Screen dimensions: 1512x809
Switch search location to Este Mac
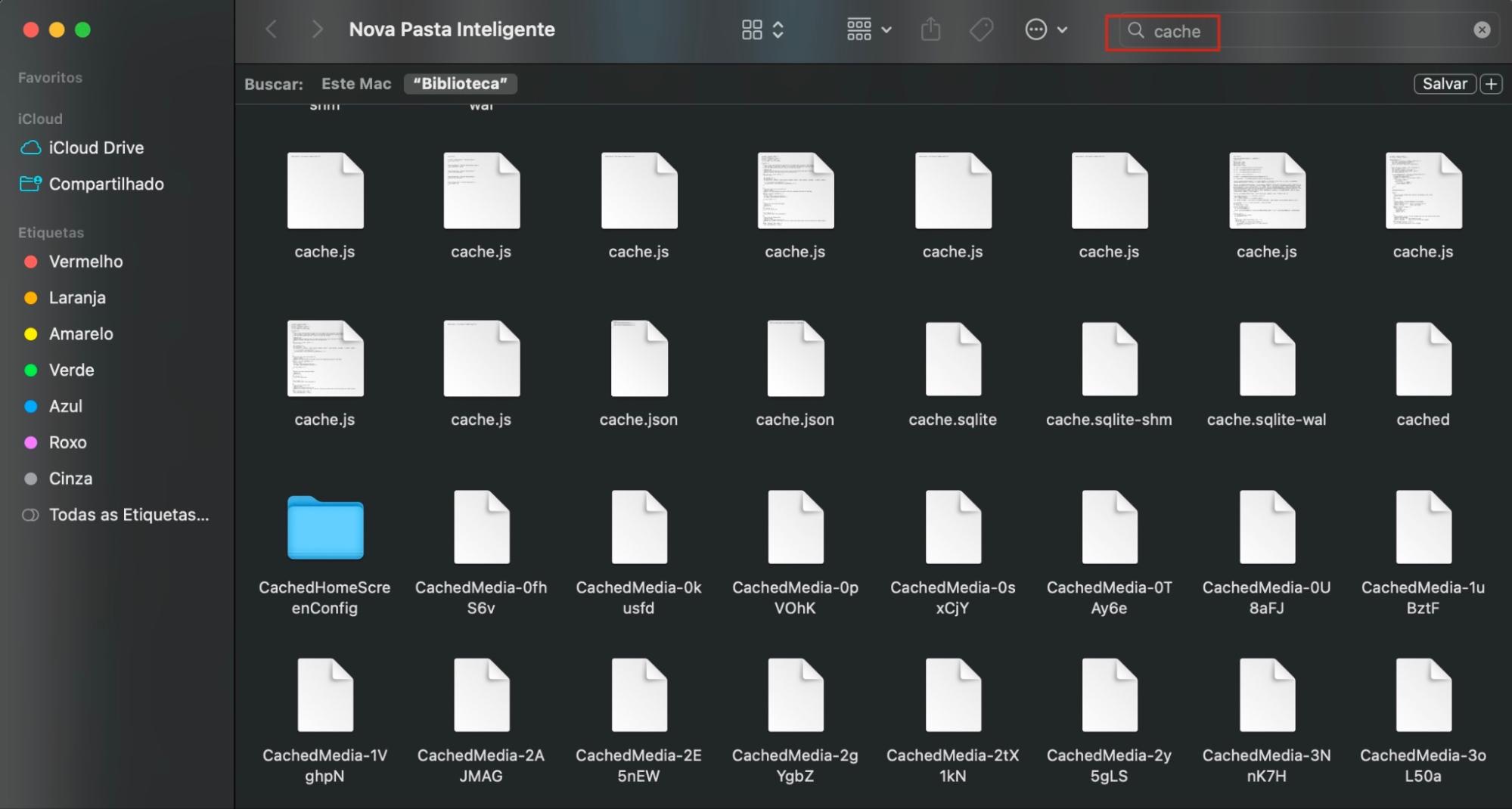(356, 83)
